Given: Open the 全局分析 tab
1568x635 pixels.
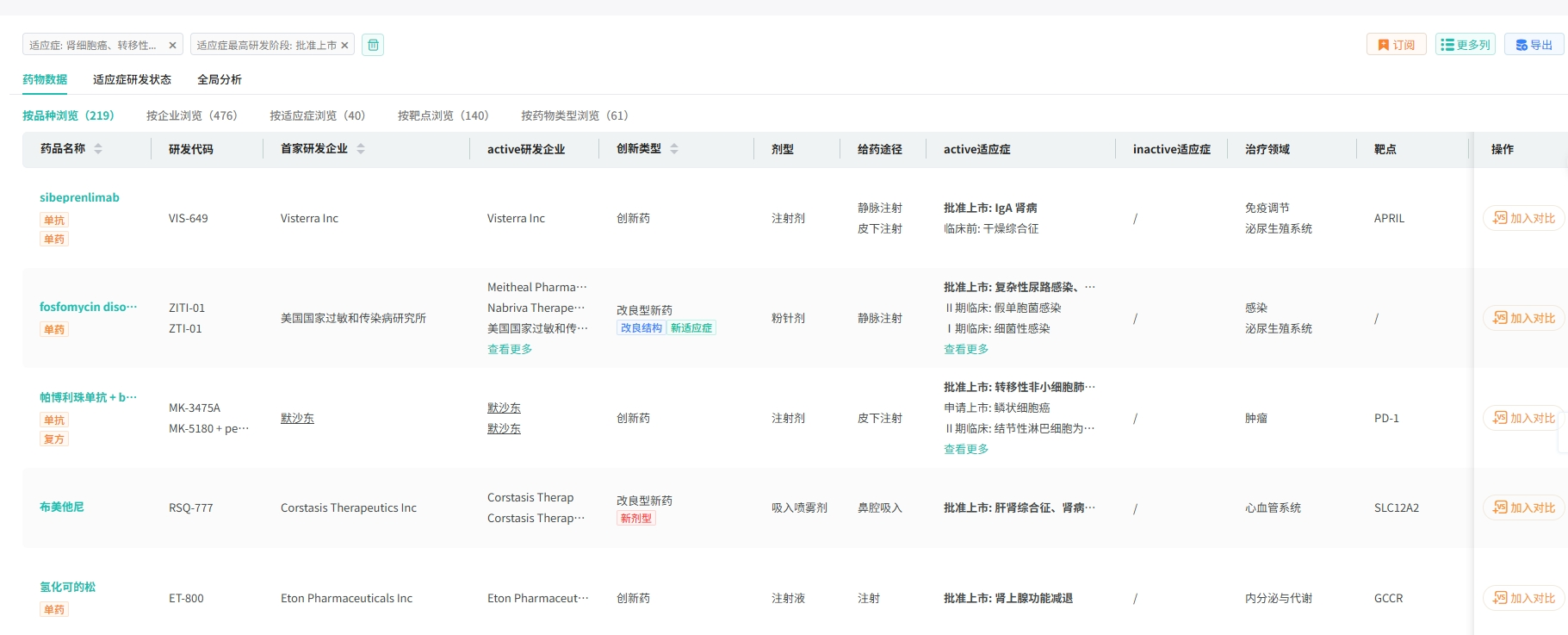Looking at the screenshot, I should (x=220, y=79).
